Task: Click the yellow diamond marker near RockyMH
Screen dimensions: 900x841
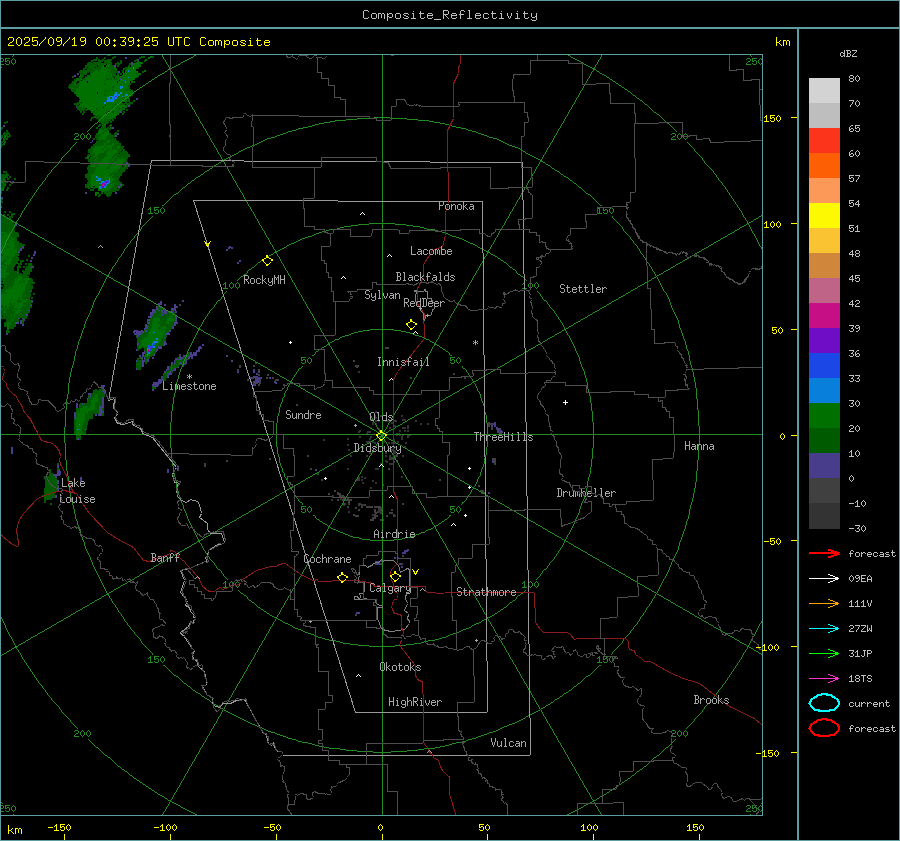Action: (267, 260)
